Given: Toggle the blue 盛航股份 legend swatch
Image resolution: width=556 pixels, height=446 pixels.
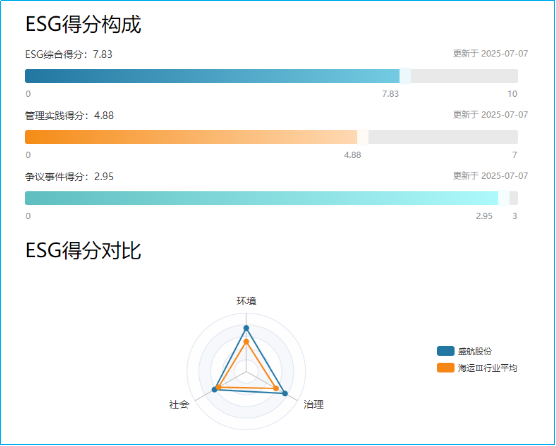Looking at the screenshot, I should (x=445, y=351).
